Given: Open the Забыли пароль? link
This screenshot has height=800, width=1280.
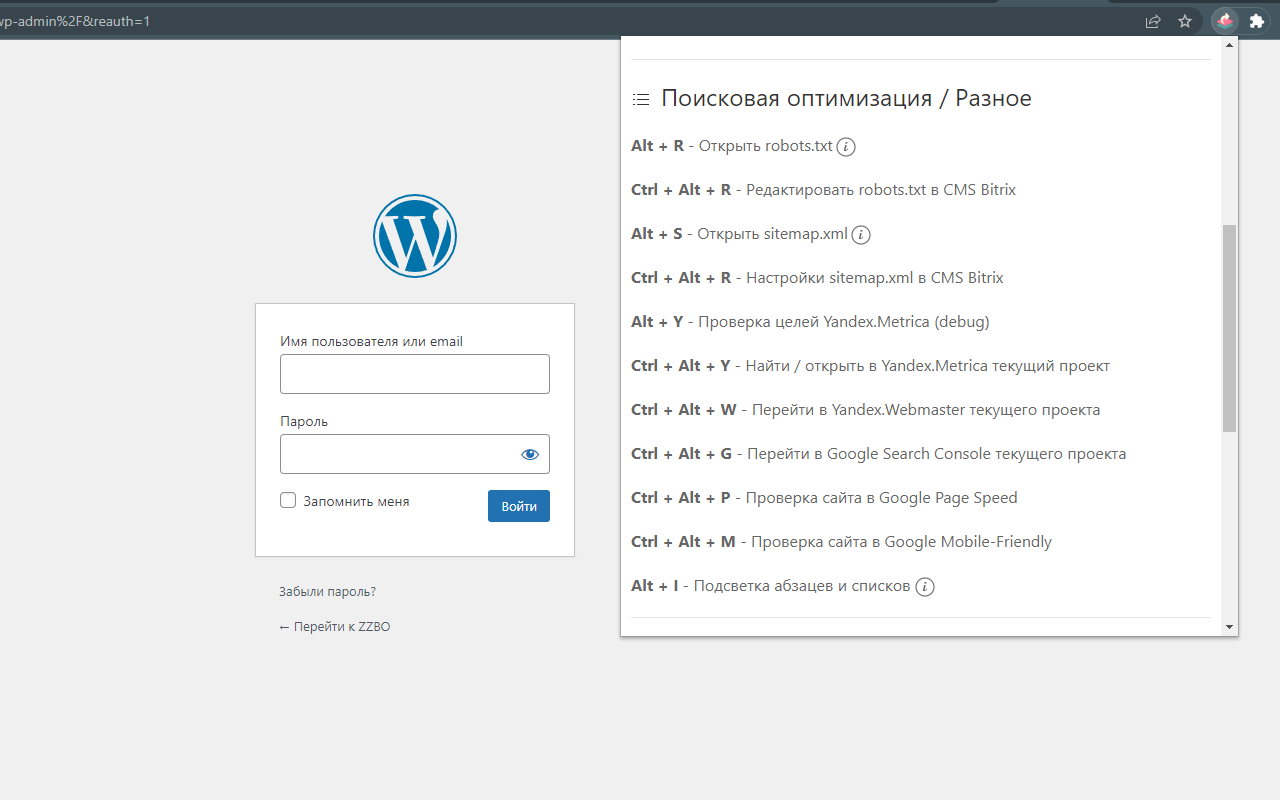Looking at the screenshot, I should coord(327,592).
